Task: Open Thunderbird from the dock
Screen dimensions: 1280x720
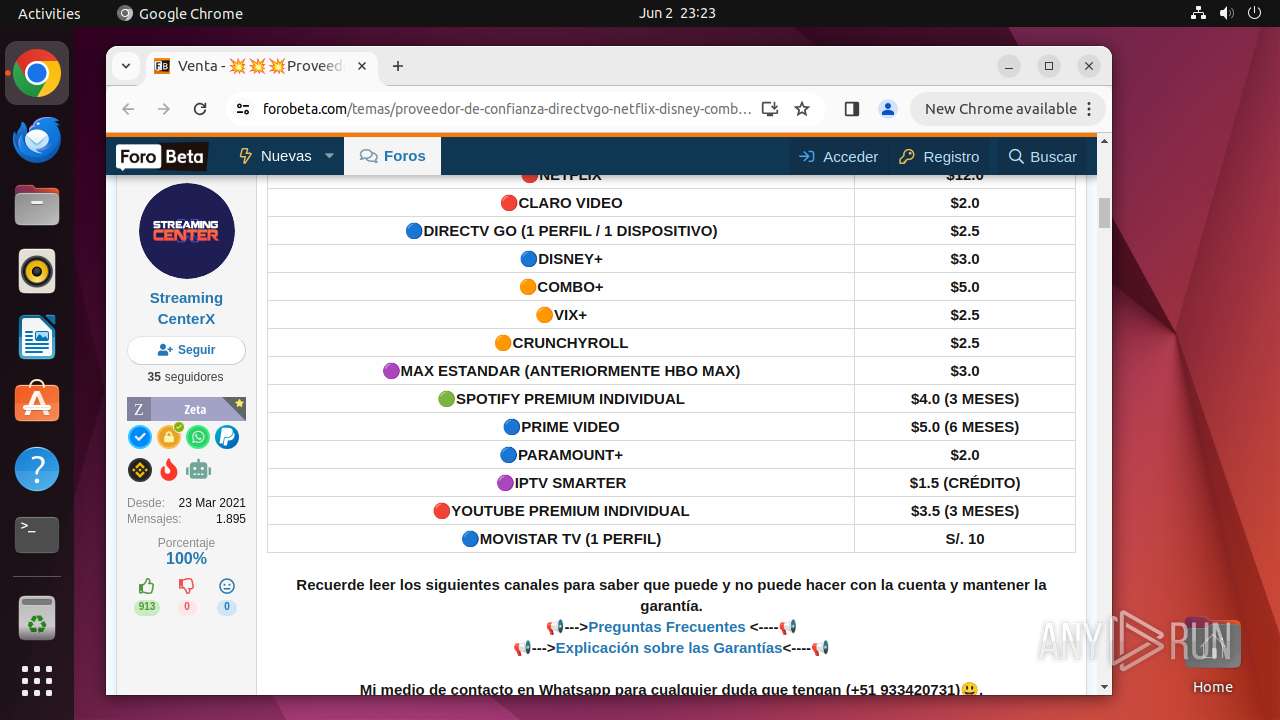Action: (37, 140)
